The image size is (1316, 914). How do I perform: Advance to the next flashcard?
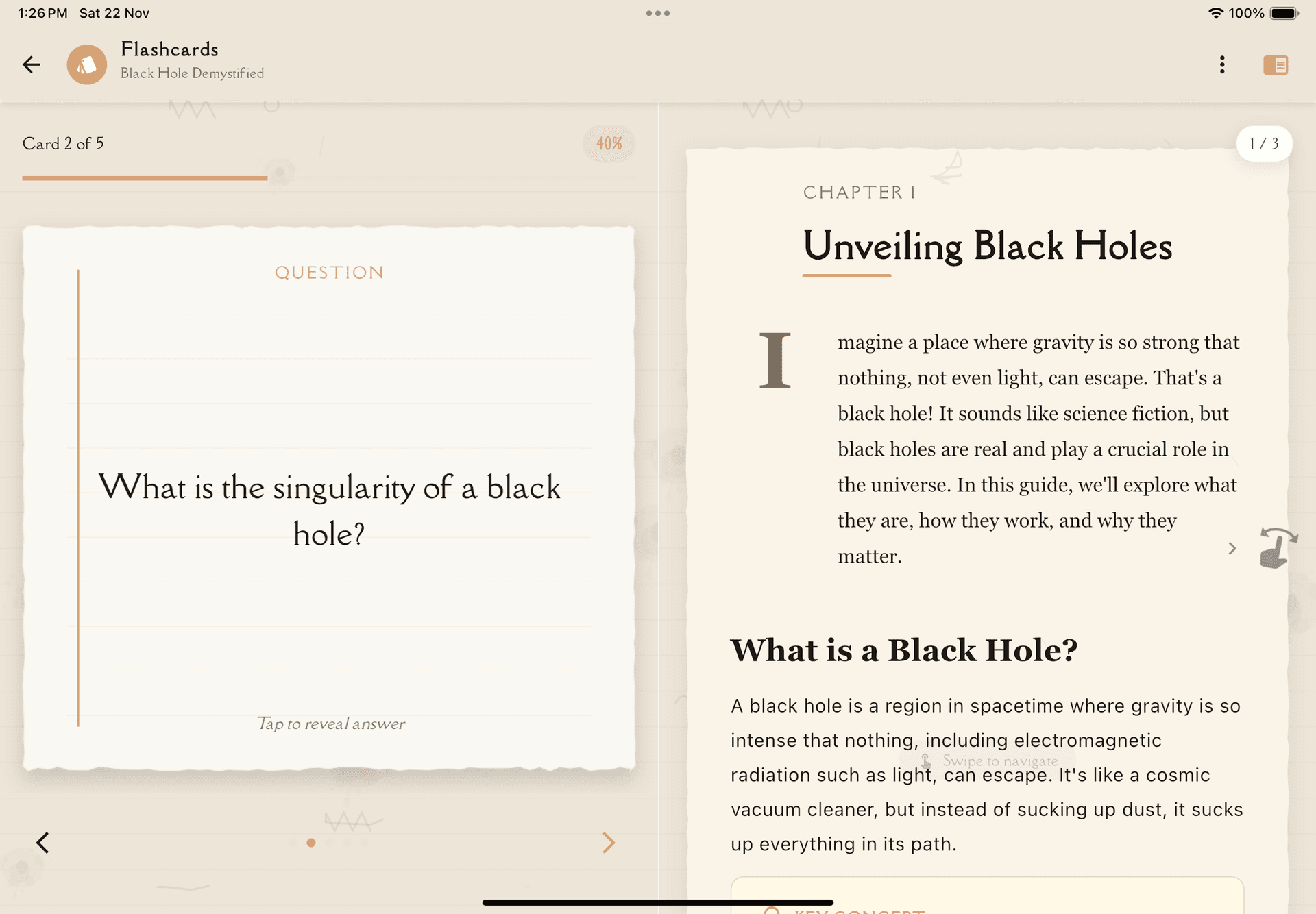pos(609,843)
